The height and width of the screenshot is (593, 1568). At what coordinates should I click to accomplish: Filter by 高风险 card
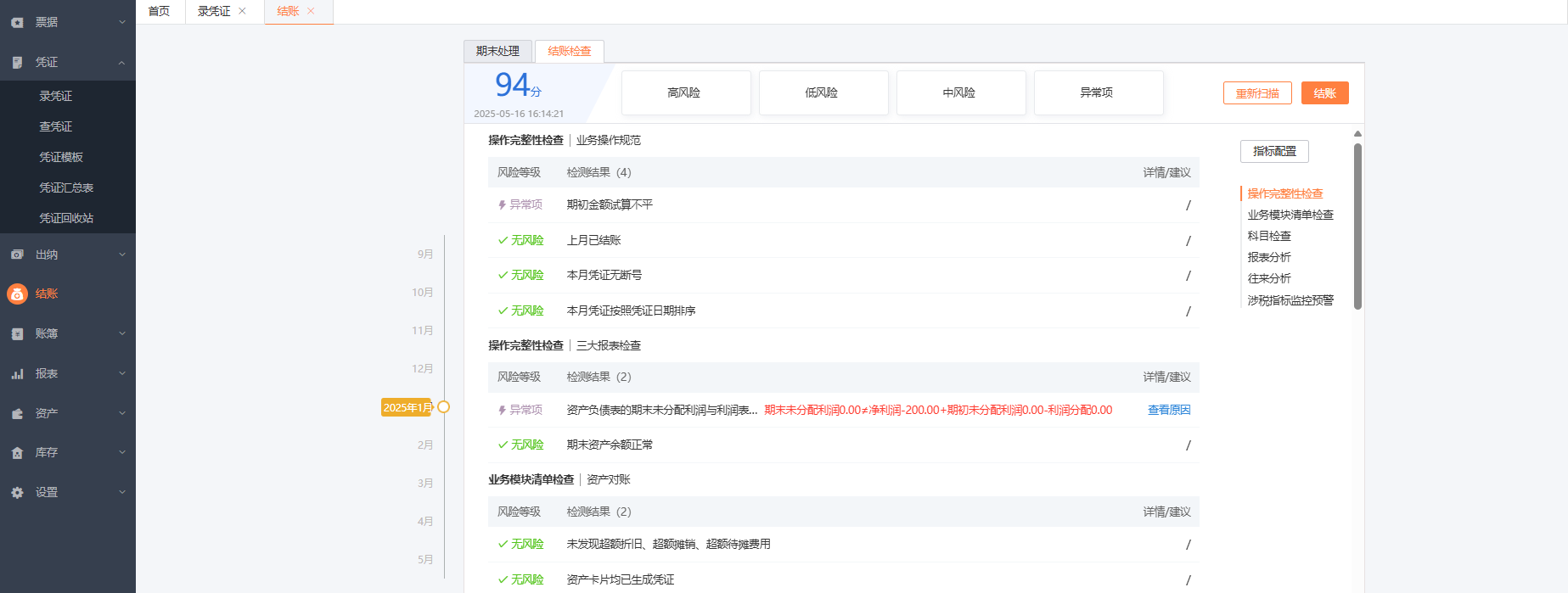pyautogui.click(x=685, y=92)
